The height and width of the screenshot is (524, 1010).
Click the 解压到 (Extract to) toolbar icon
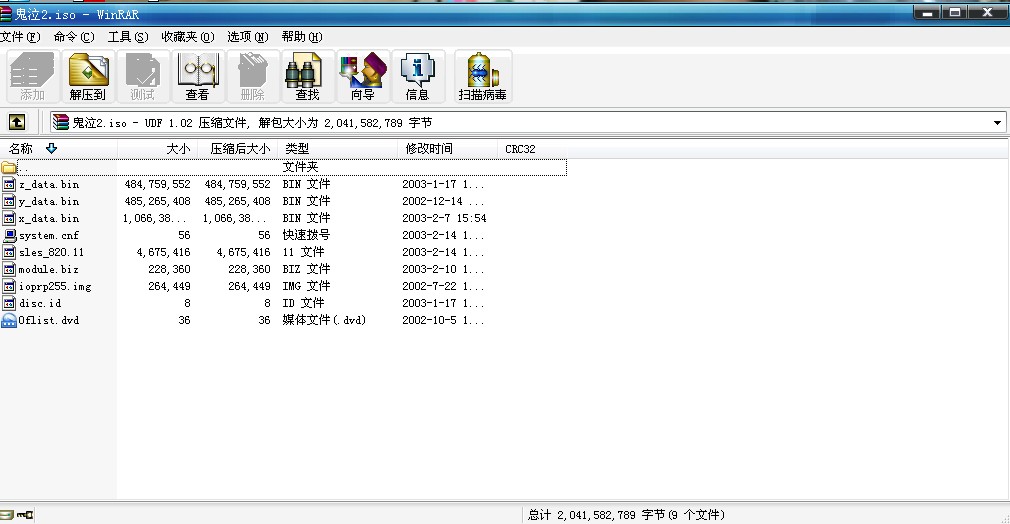tap(88, 77)
